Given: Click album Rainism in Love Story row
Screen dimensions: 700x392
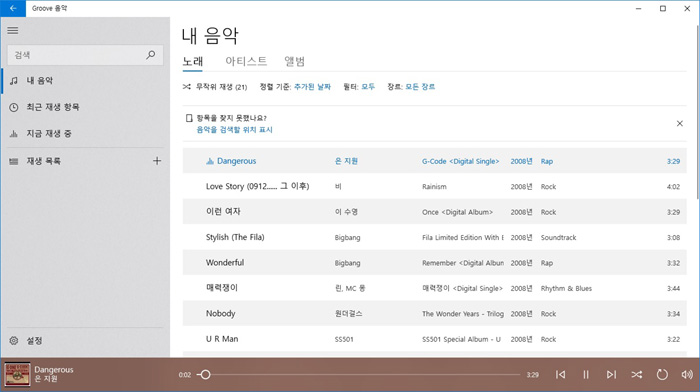Looking at the screenshot, I should (x=434, y=187).
